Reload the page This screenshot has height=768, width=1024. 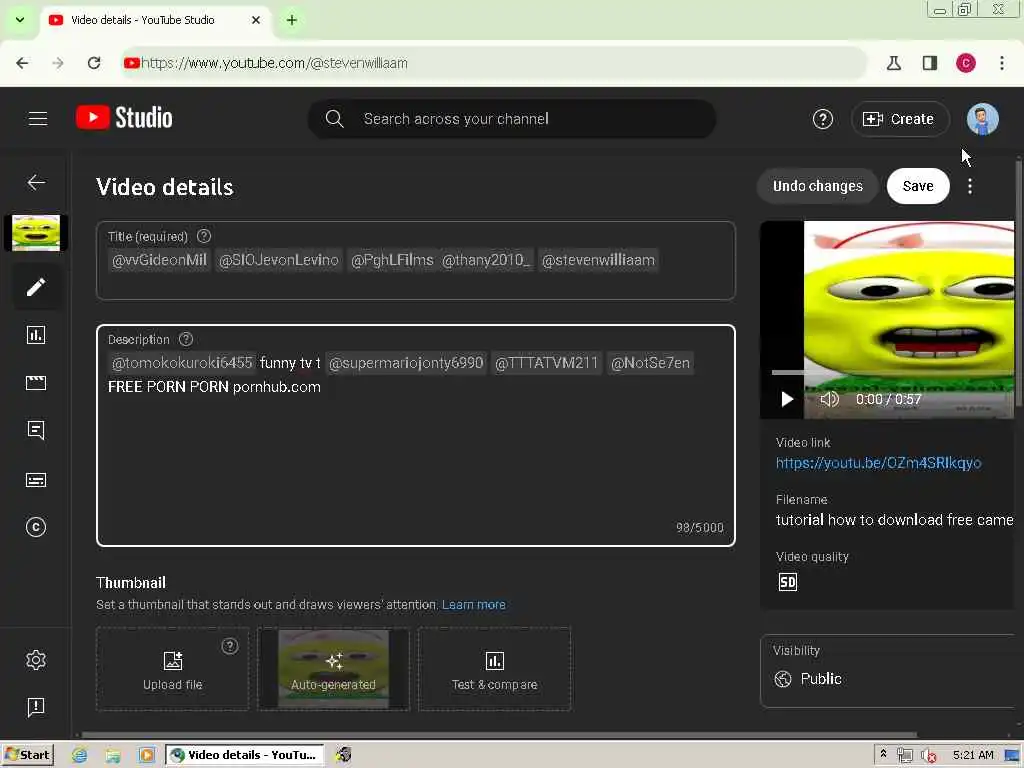[x=94, y=63]
